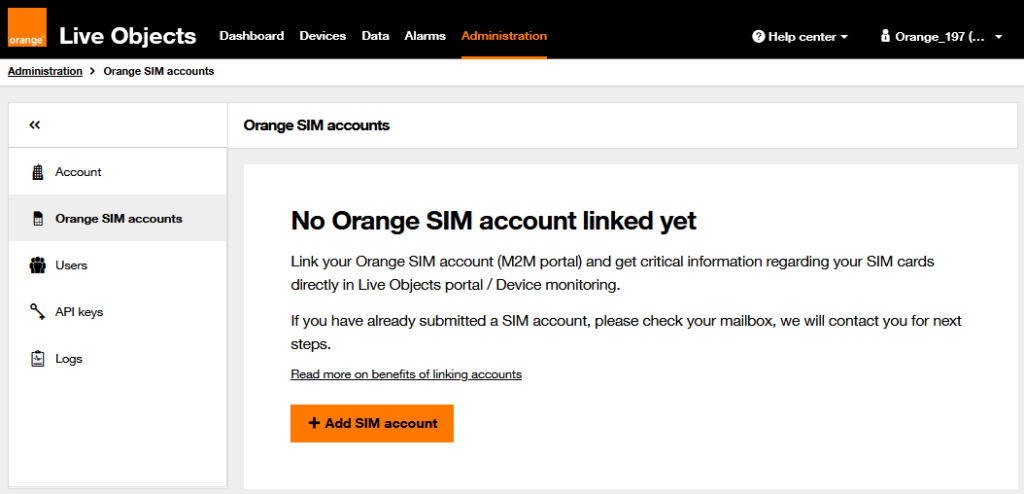The height and width of the screenshot is (494, 1024).
Task: Go to the Data tab
Action: (x=375, y=36)
